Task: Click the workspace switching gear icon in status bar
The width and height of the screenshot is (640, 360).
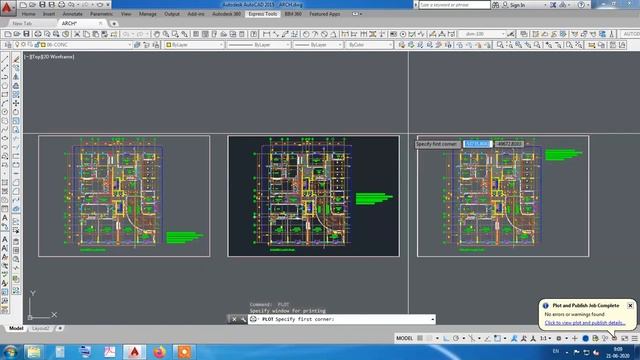Action: 559,338
